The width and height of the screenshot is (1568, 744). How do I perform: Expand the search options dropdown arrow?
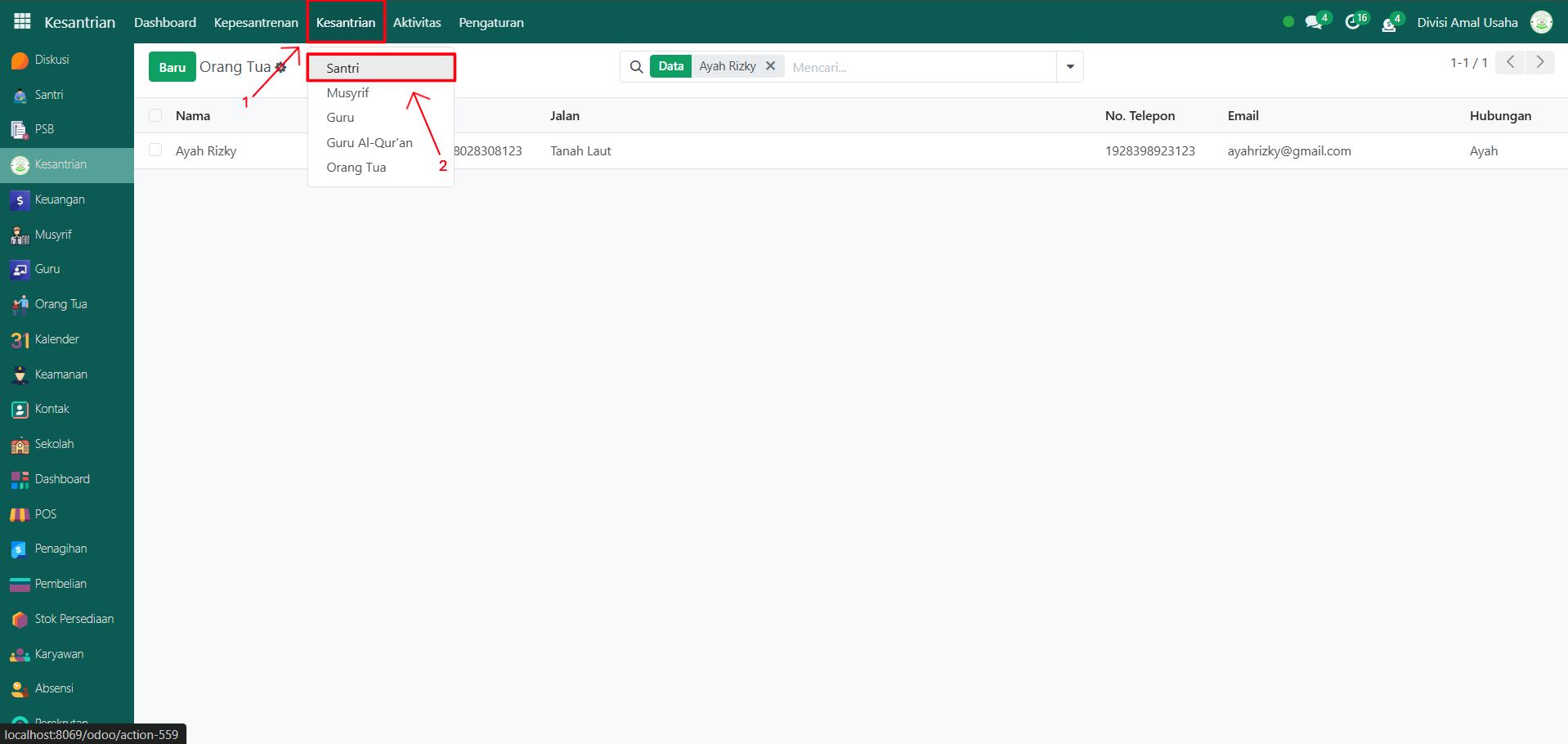click(1069, 67)
